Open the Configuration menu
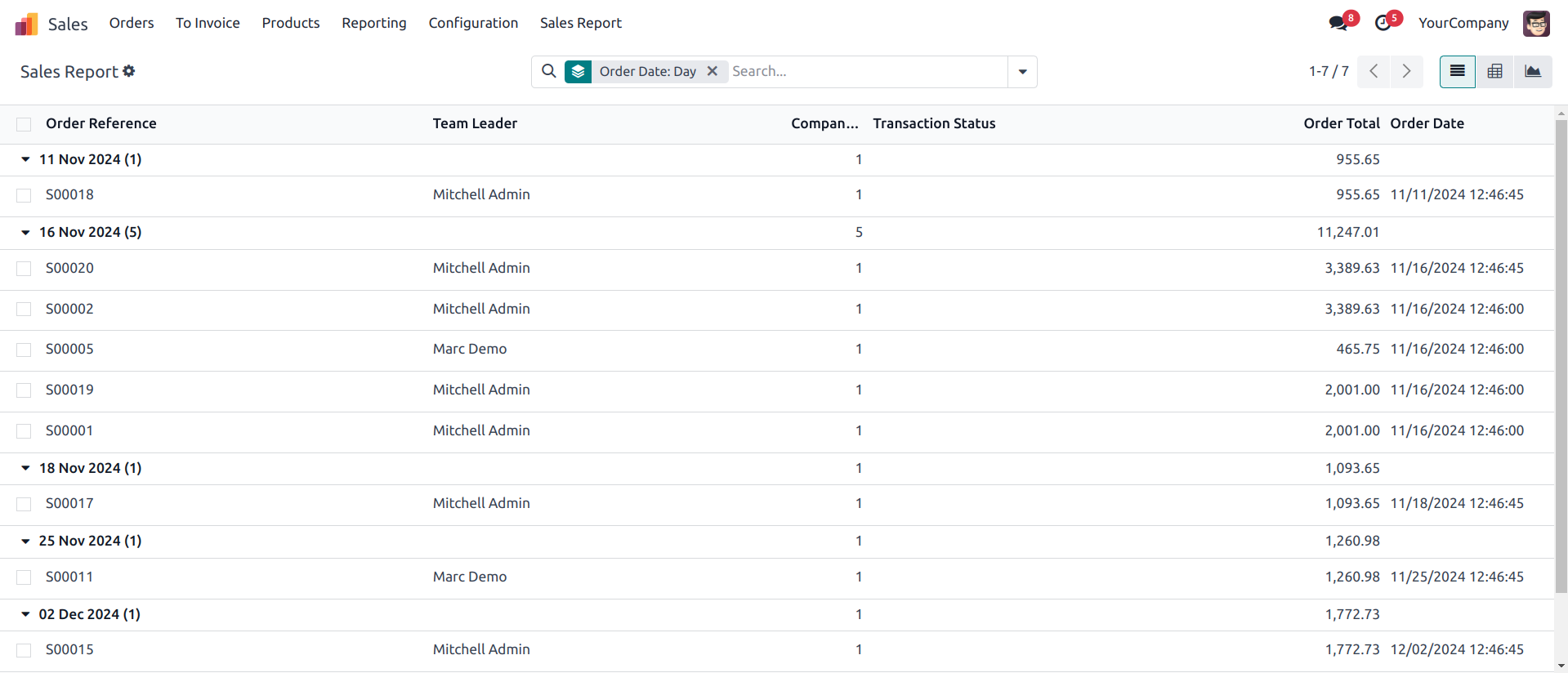 [473, 23]
